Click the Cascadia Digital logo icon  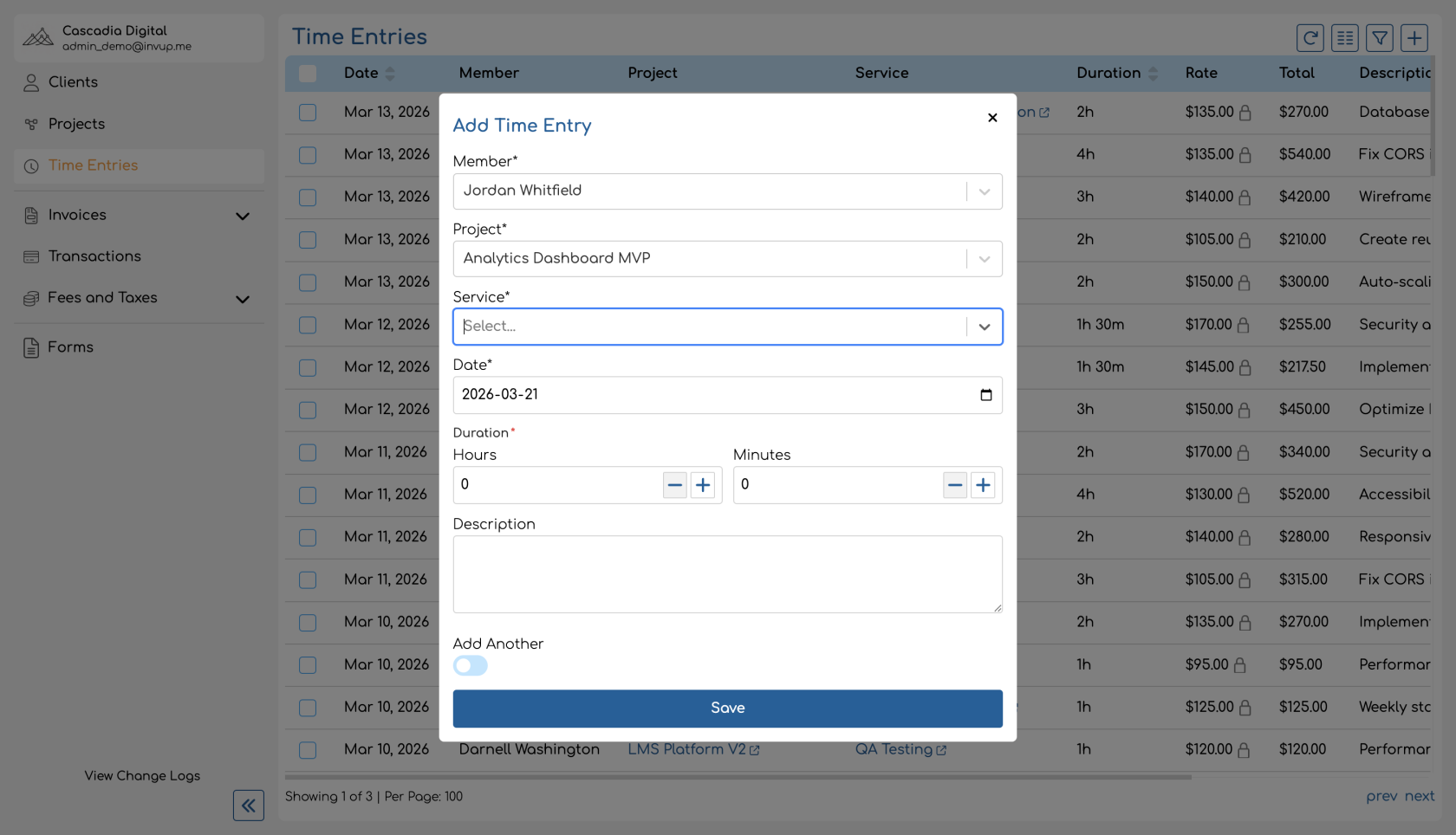click(x=37, y=37)
